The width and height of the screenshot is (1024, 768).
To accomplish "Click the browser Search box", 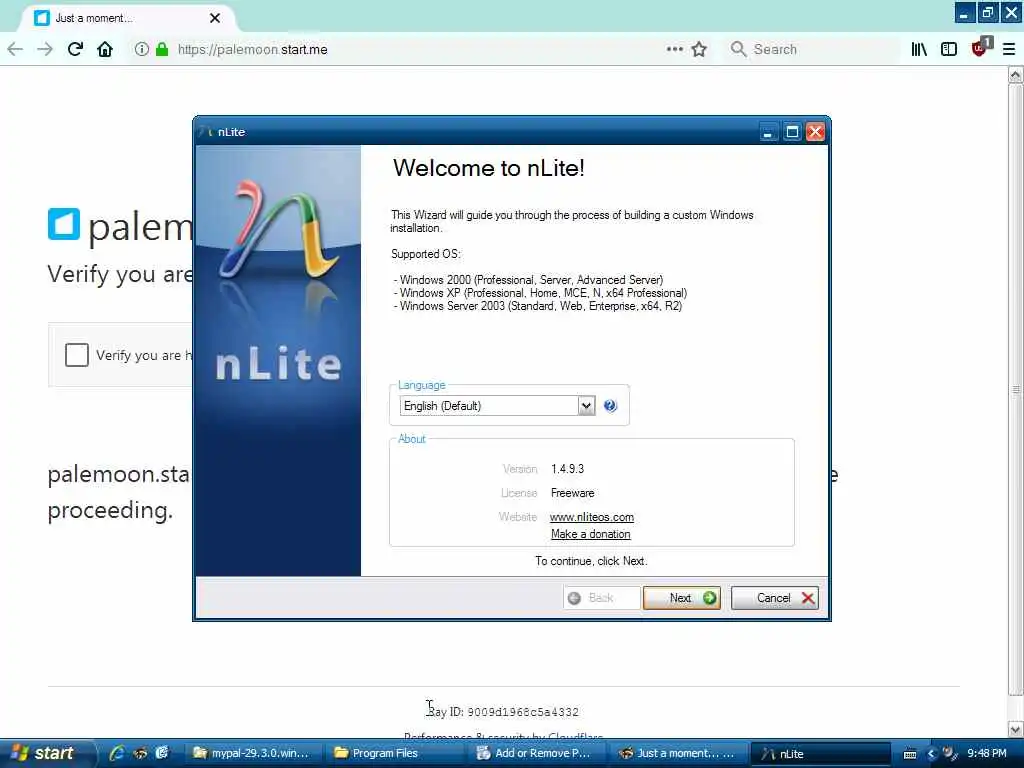I will coord(810,49).
